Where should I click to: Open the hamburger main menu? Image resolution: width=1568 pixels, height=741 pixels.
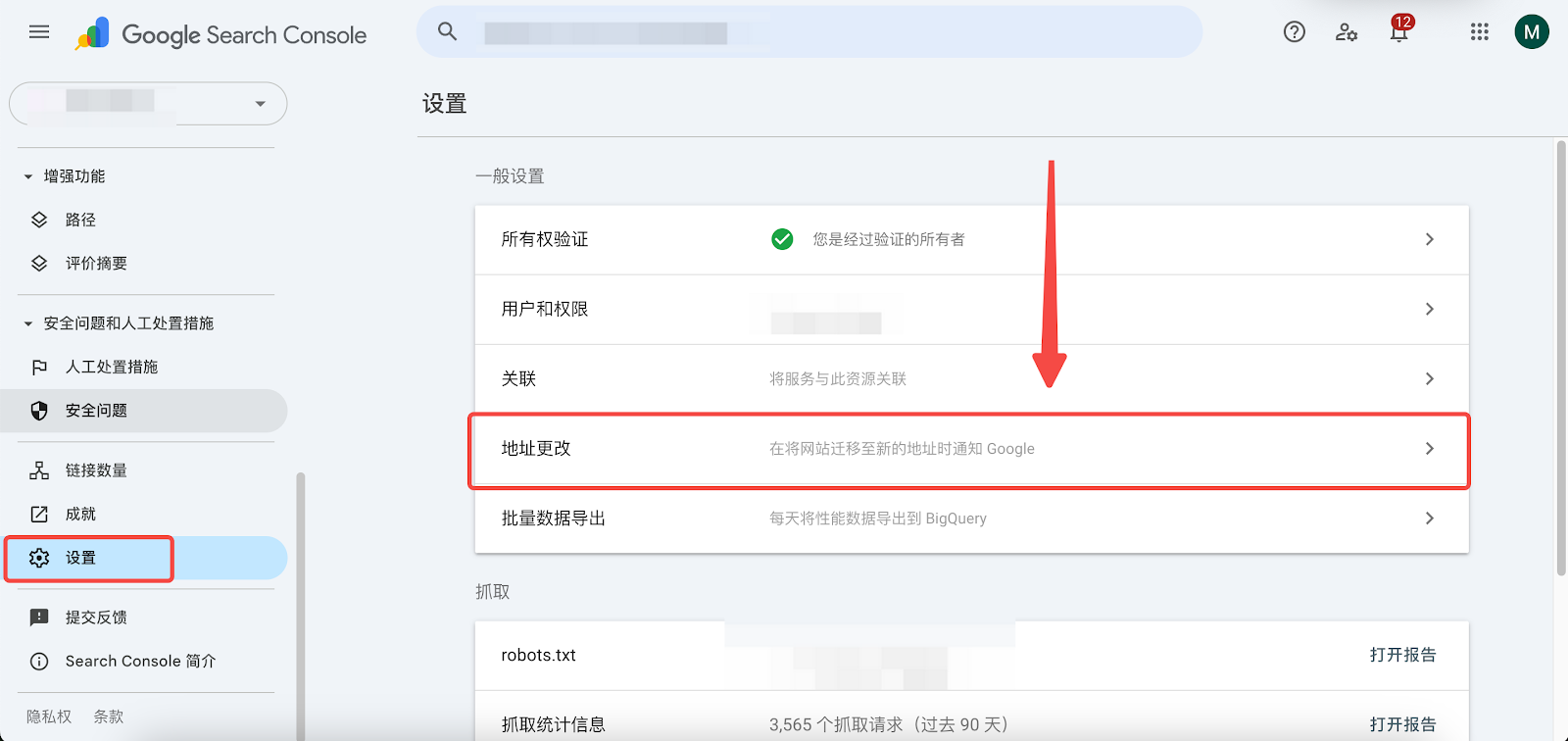39,32
